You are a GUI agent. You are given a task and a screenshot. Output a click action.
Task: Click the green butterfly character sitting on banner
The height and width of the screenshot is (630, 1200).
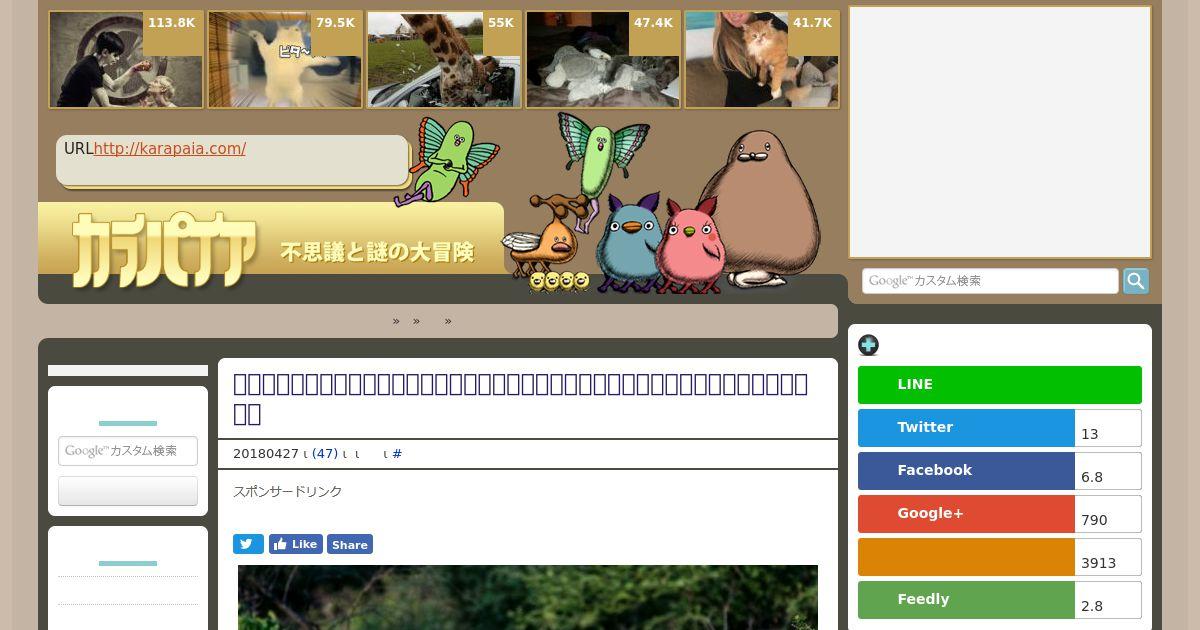point(447,160)
